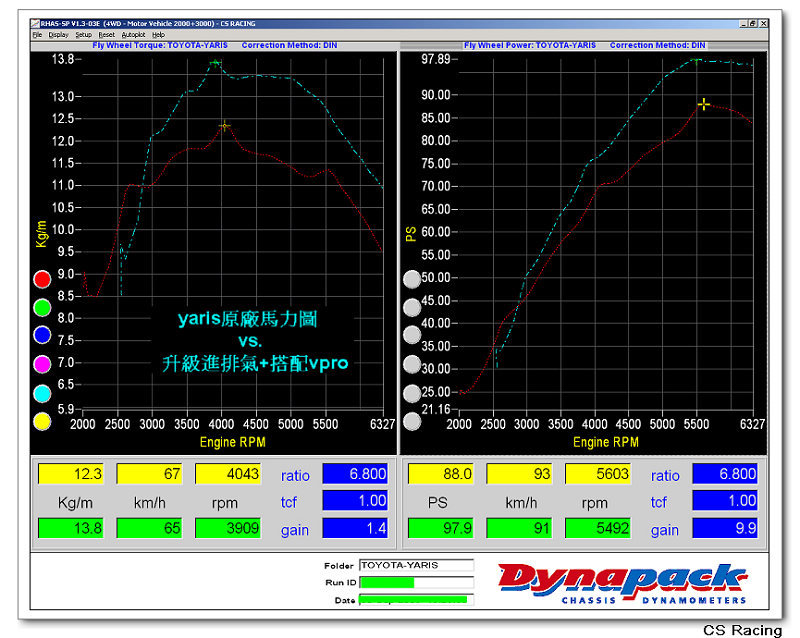Click the yellow power value 88.0
This screenshot has height=638, width=800.
[x=441, y=474]
